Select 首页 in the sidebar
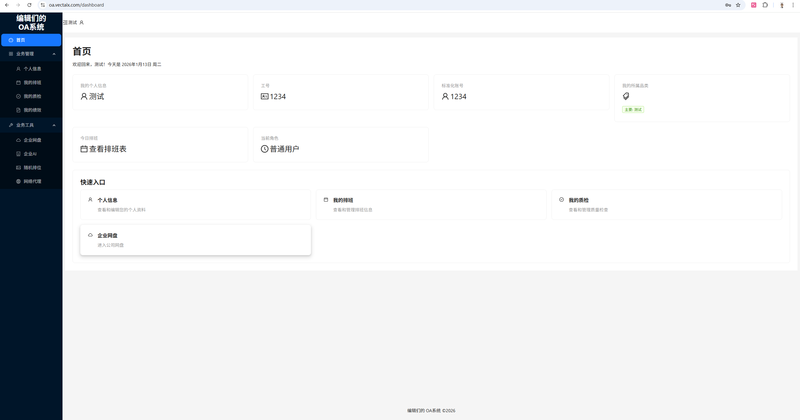Screen dimensions: 800x420 click(x=31, y=40)
